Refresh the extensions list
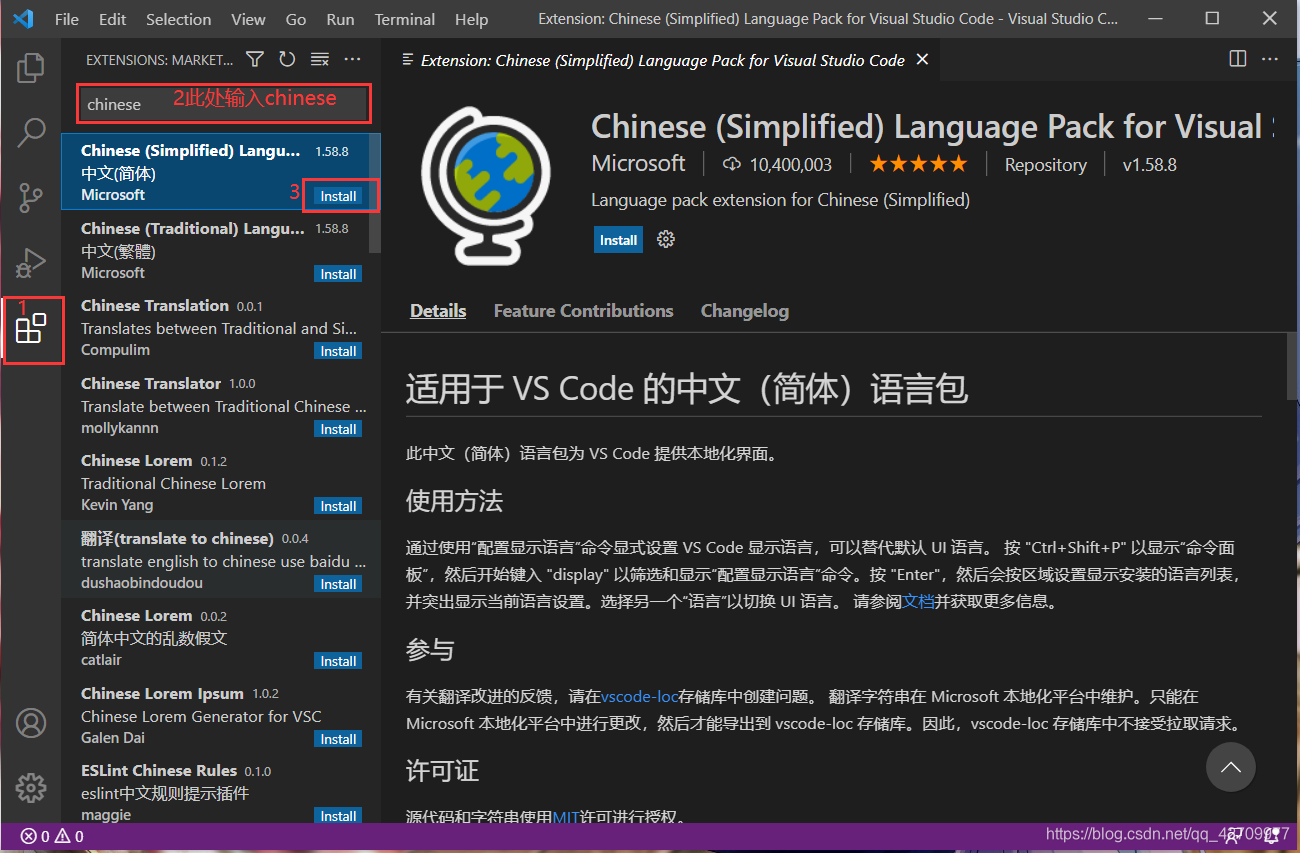Image resolution: width=1300 pixels, height=853 pixels. point(287,60)
